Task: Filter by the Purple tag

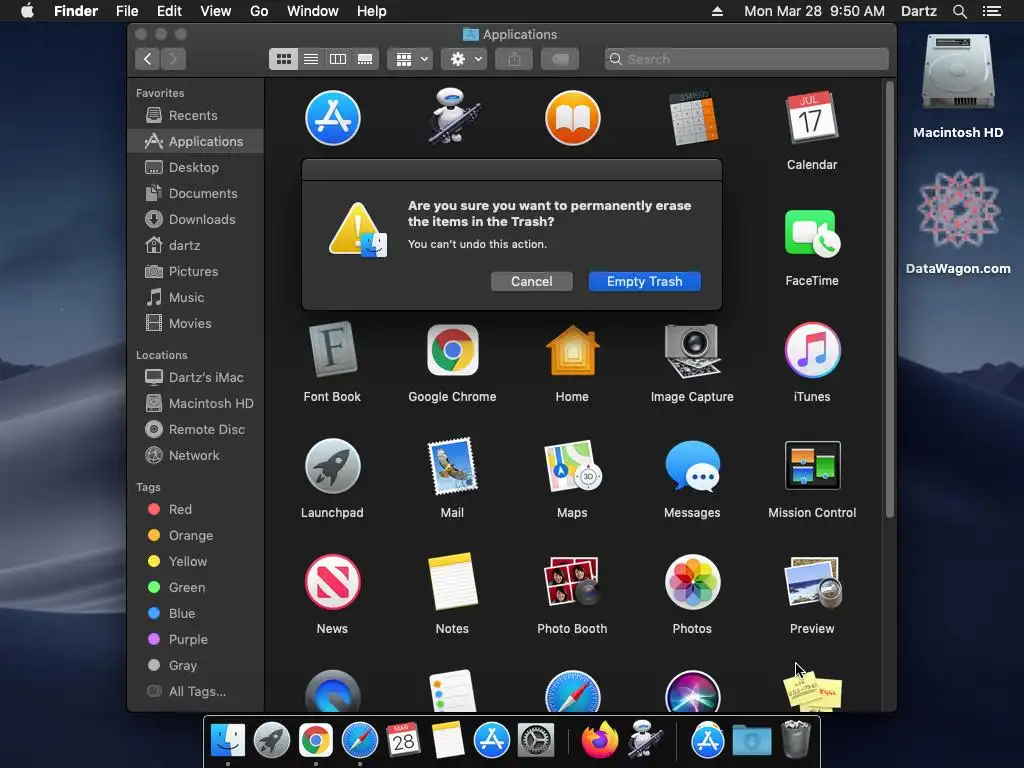Action: pos(196,639)
